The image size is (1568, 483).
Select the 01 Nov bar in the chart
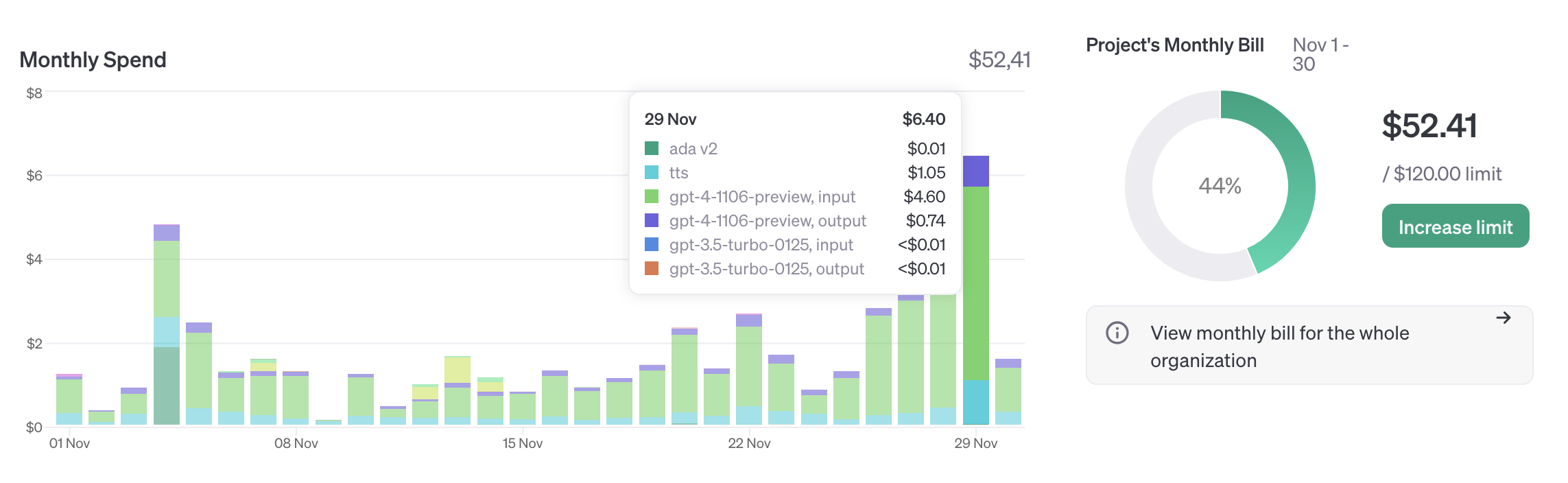69,401
